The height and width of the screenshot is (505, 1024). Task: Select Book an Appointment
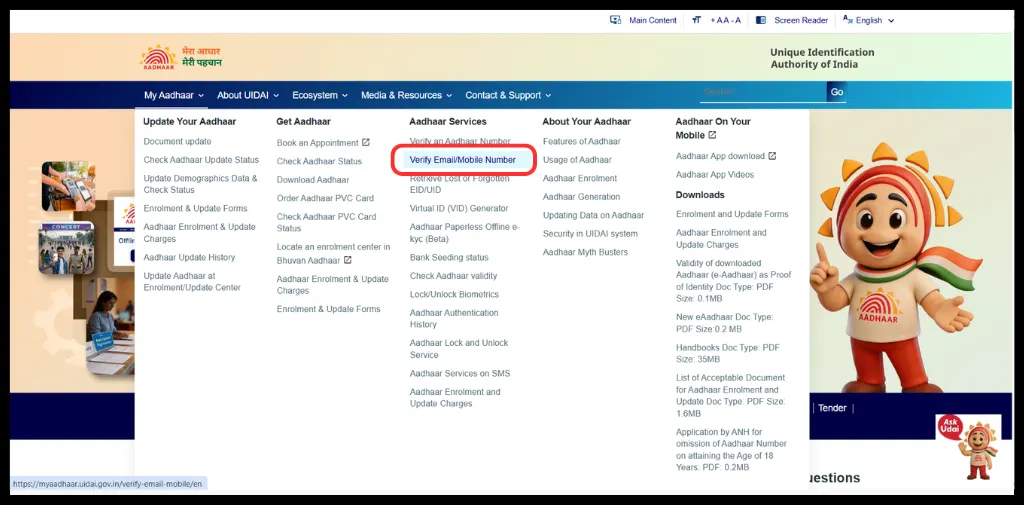click(x=317, y=142)
